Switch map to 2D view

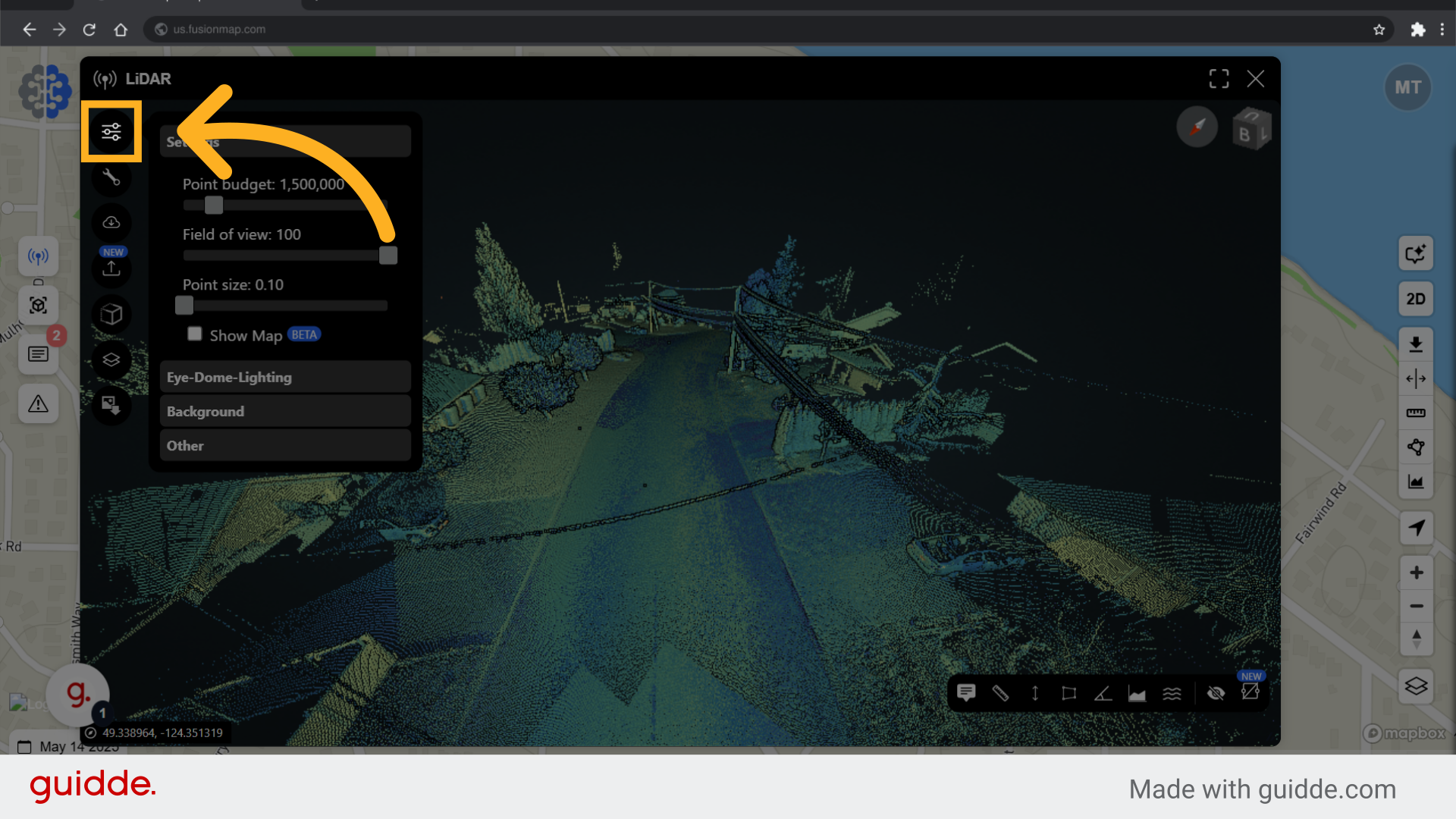1416,299
